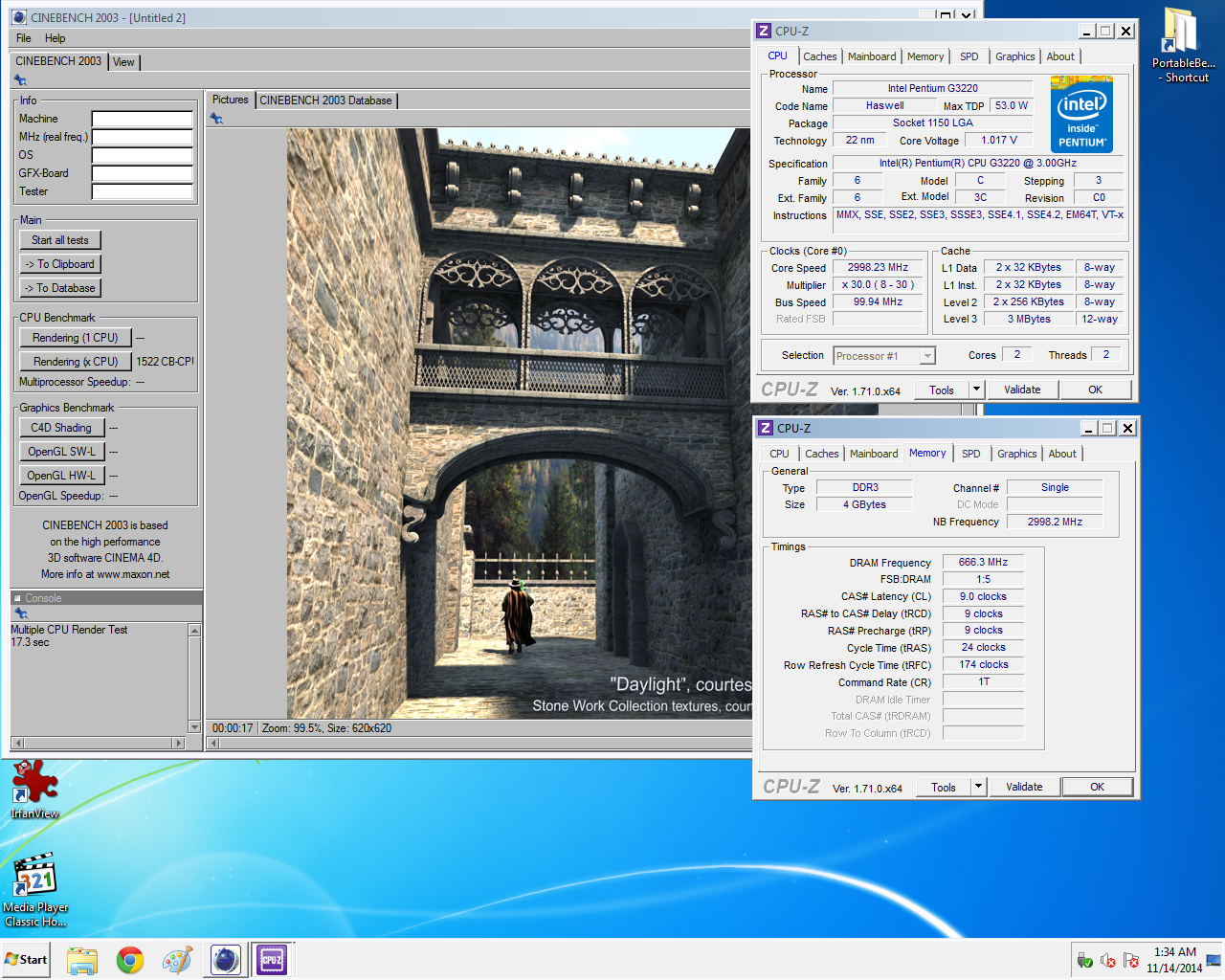Expand Tools dropdown arrow in lower CPU-Z
The width and height of the screenshot is (1225, 980).
(978, 787)
